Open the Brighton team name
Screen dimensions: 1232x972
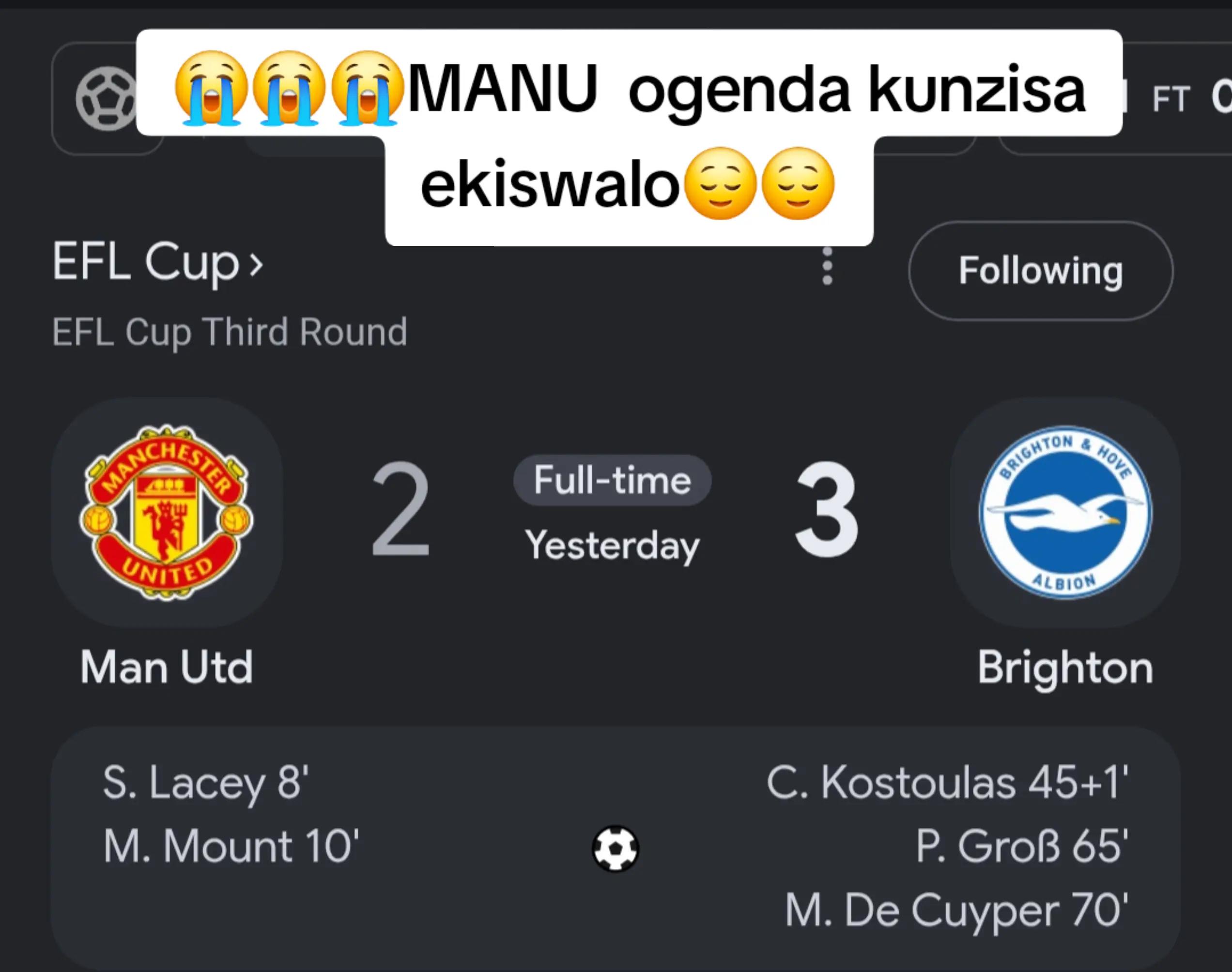[1065, 668]
